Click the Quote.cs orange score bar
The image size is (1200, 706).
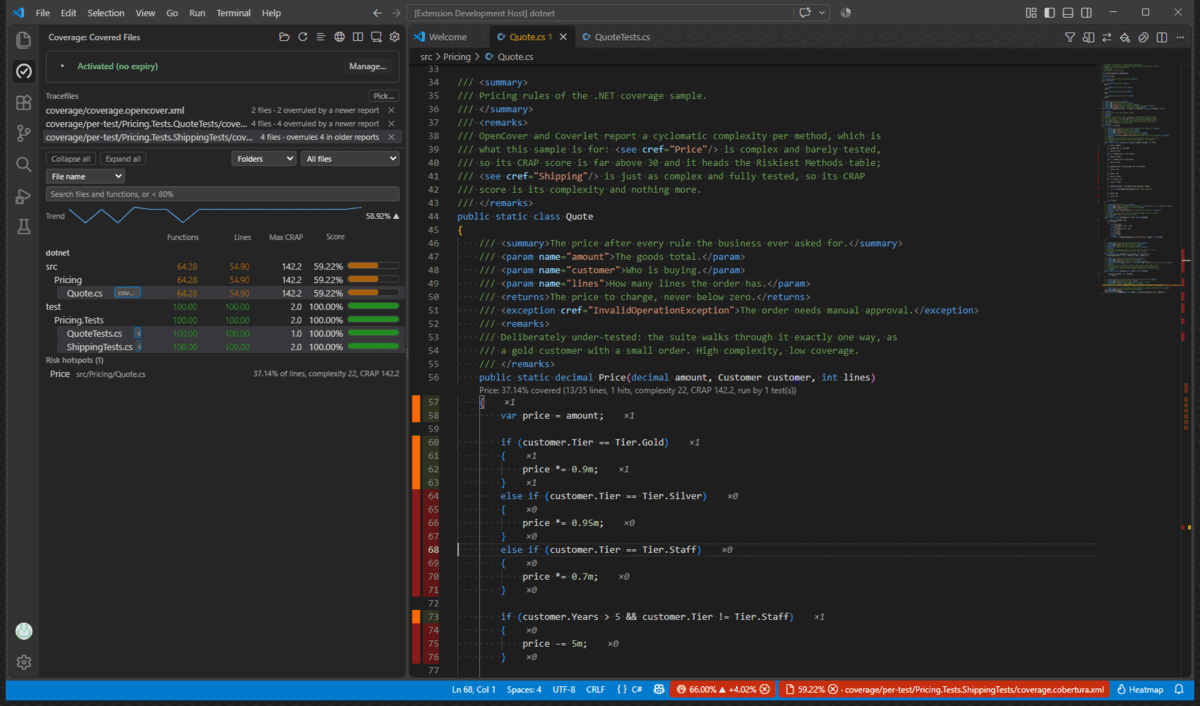click(373, 293)
